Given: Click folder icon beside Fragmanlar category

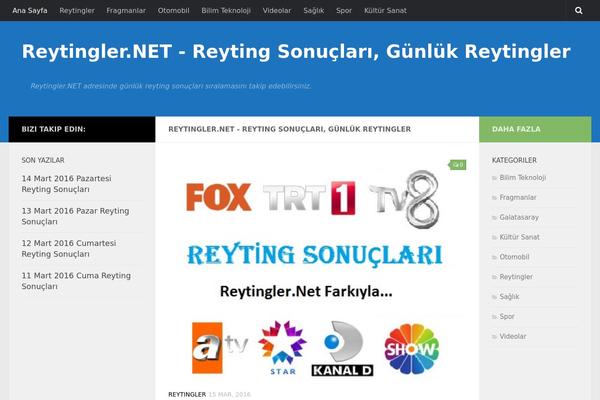Looking at the screenshot, I should (x=494, y=198).
